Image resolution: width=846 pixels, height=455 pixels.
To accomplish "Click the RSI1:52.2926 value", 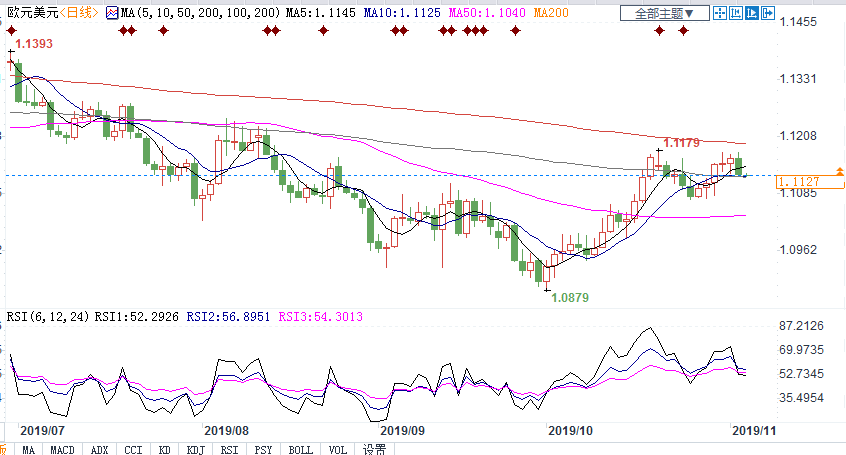I will coord(137,317).
